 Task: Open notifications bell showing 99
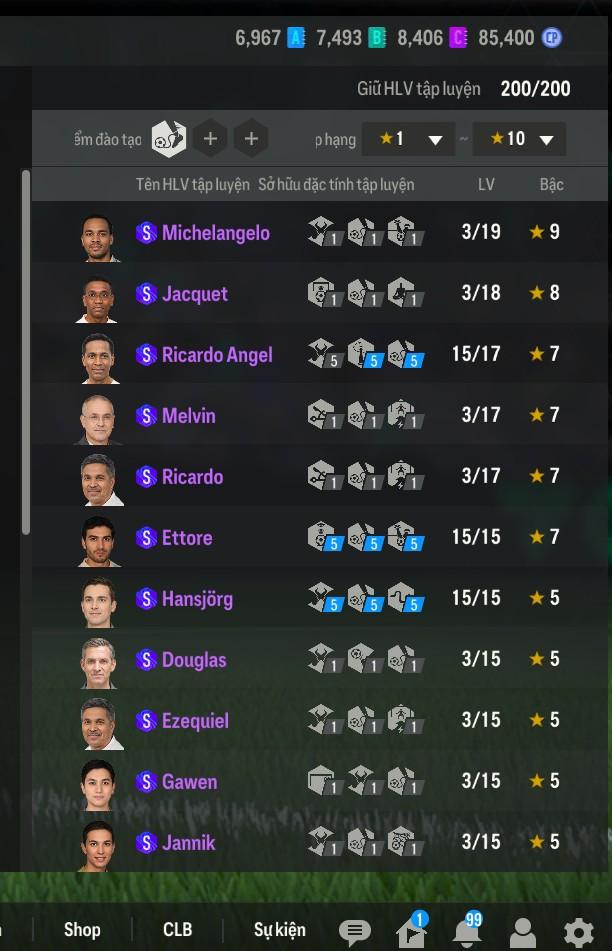[468, 929]
